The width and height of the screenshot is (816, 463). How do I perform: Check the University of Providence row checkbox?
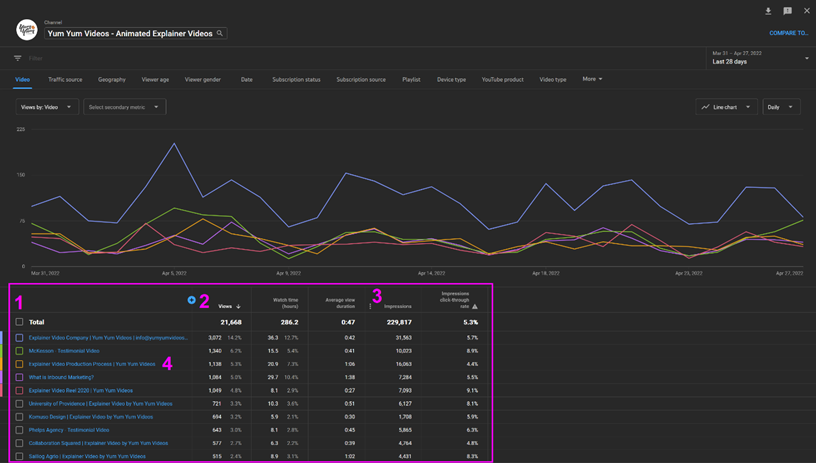click(19, 404)
